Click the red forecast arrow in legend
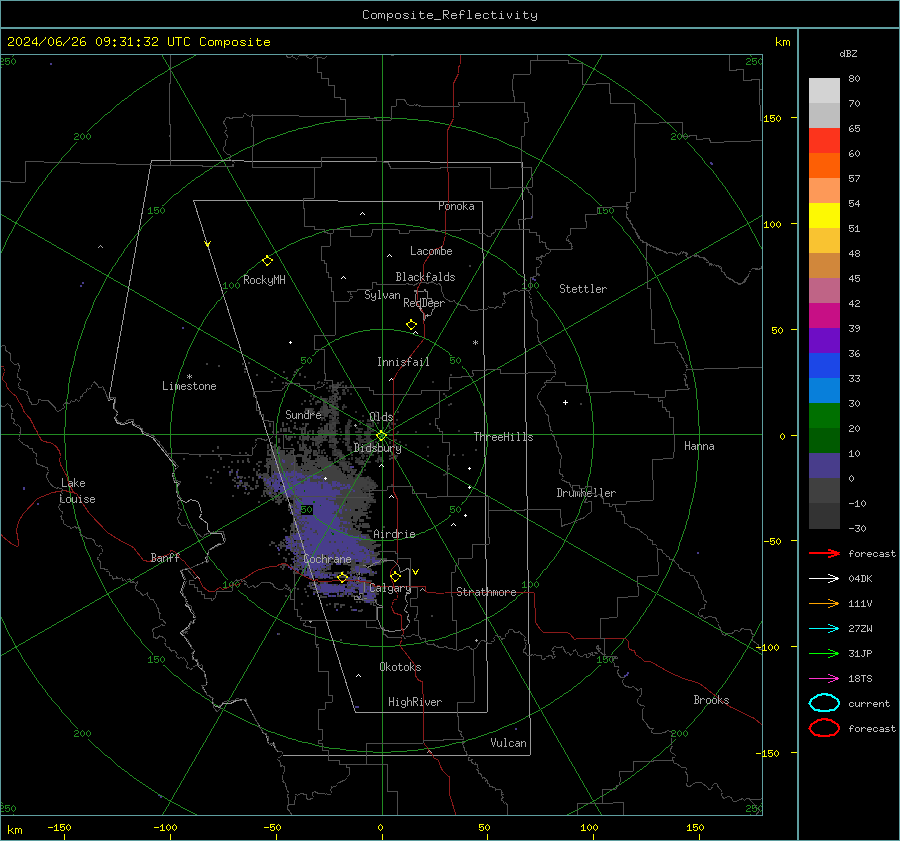 click(824, 553)
